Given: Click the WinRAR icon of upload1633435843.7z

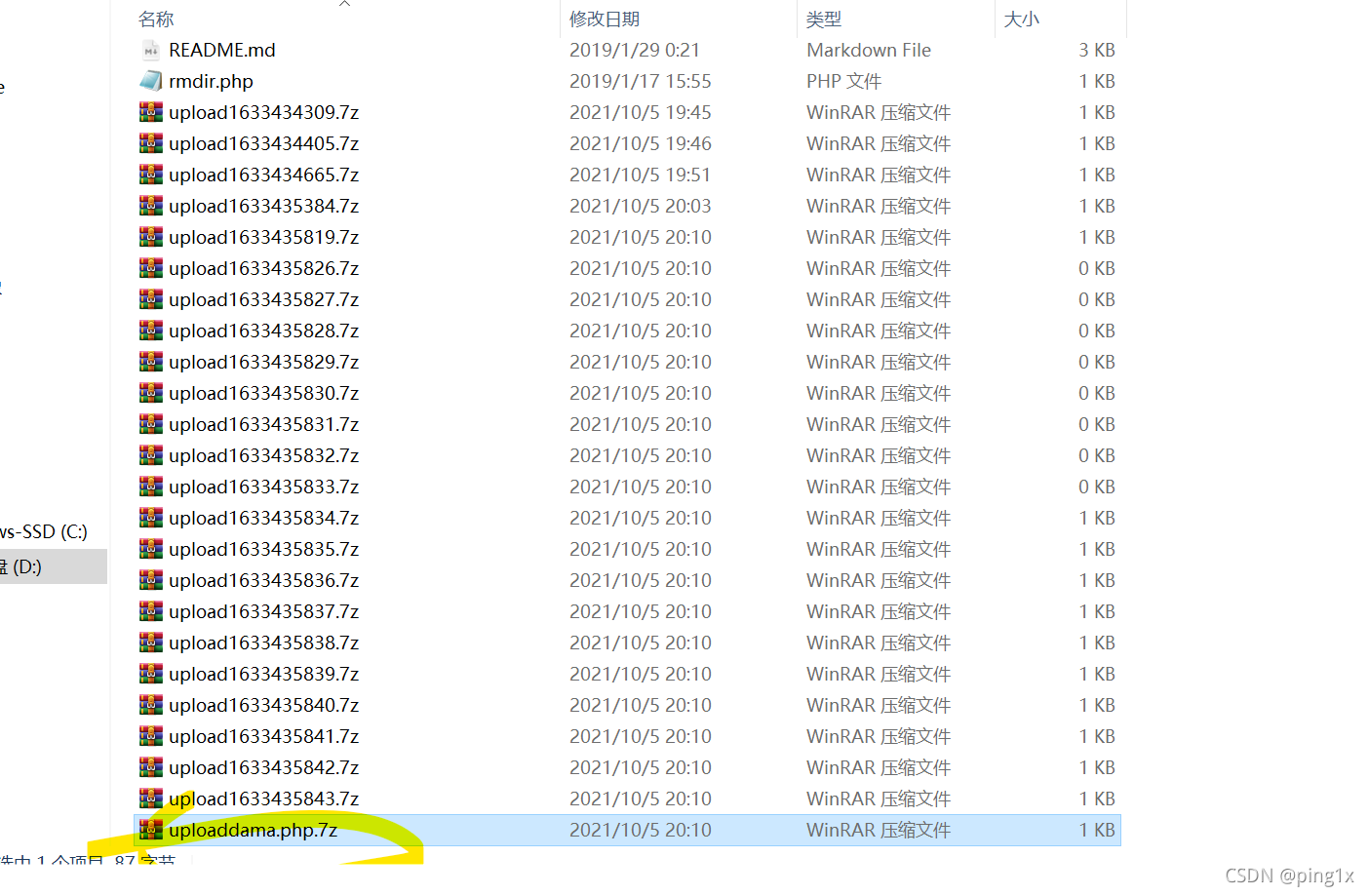Looking at the screenshot, I should (151, 799).
